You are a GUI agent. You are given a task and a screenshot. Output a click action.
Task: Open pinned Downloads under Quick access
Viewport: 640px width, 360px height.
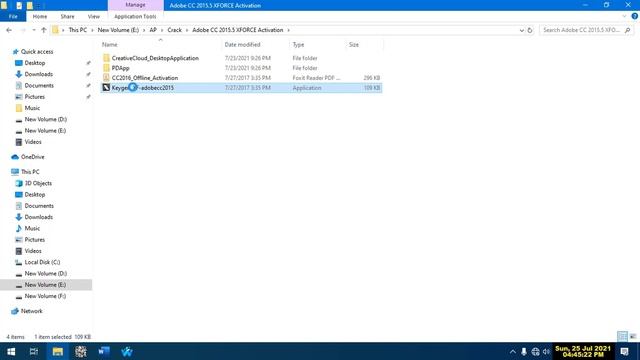[38, 74]
